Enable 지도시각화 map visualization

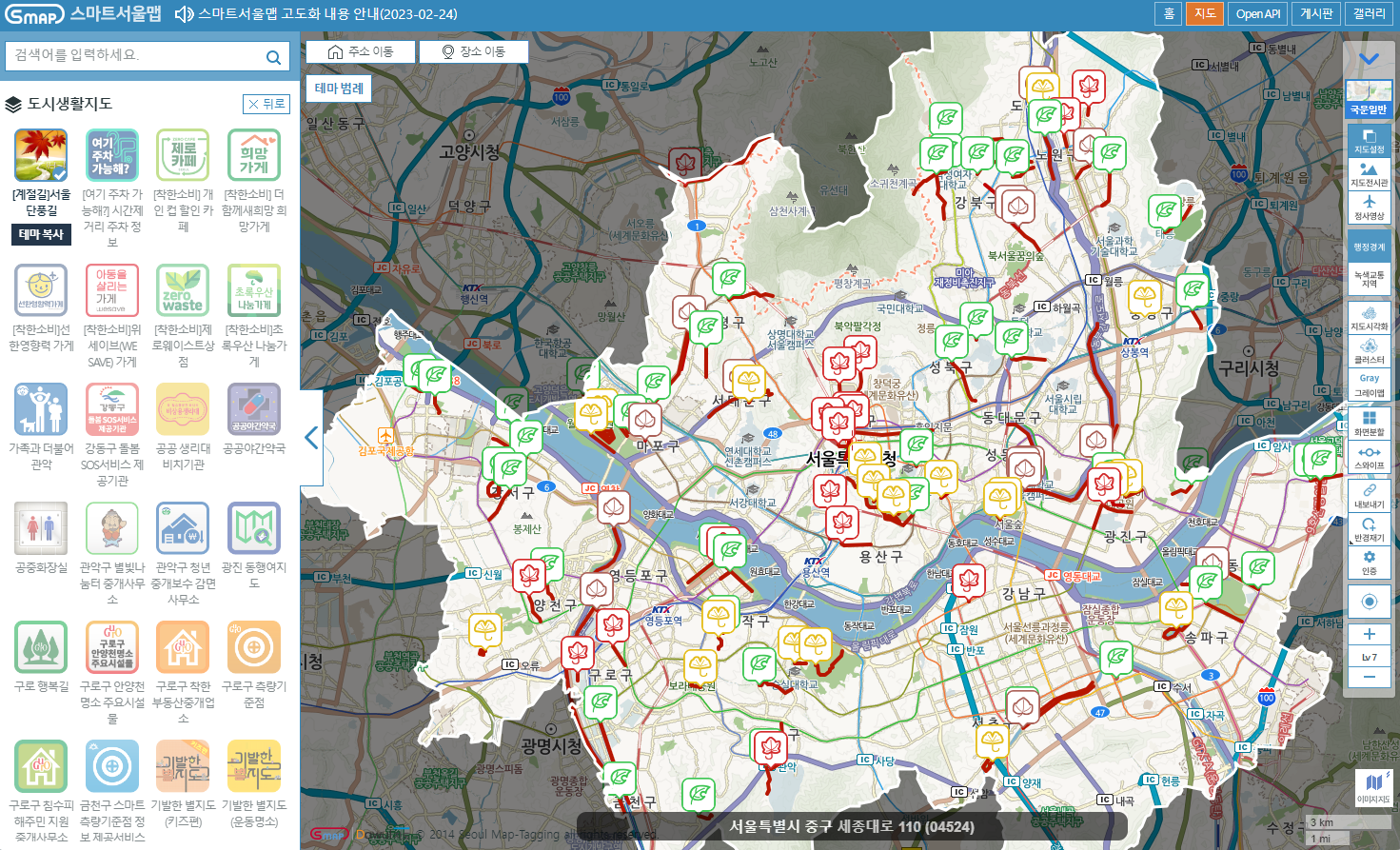(x=1370, y=319)
